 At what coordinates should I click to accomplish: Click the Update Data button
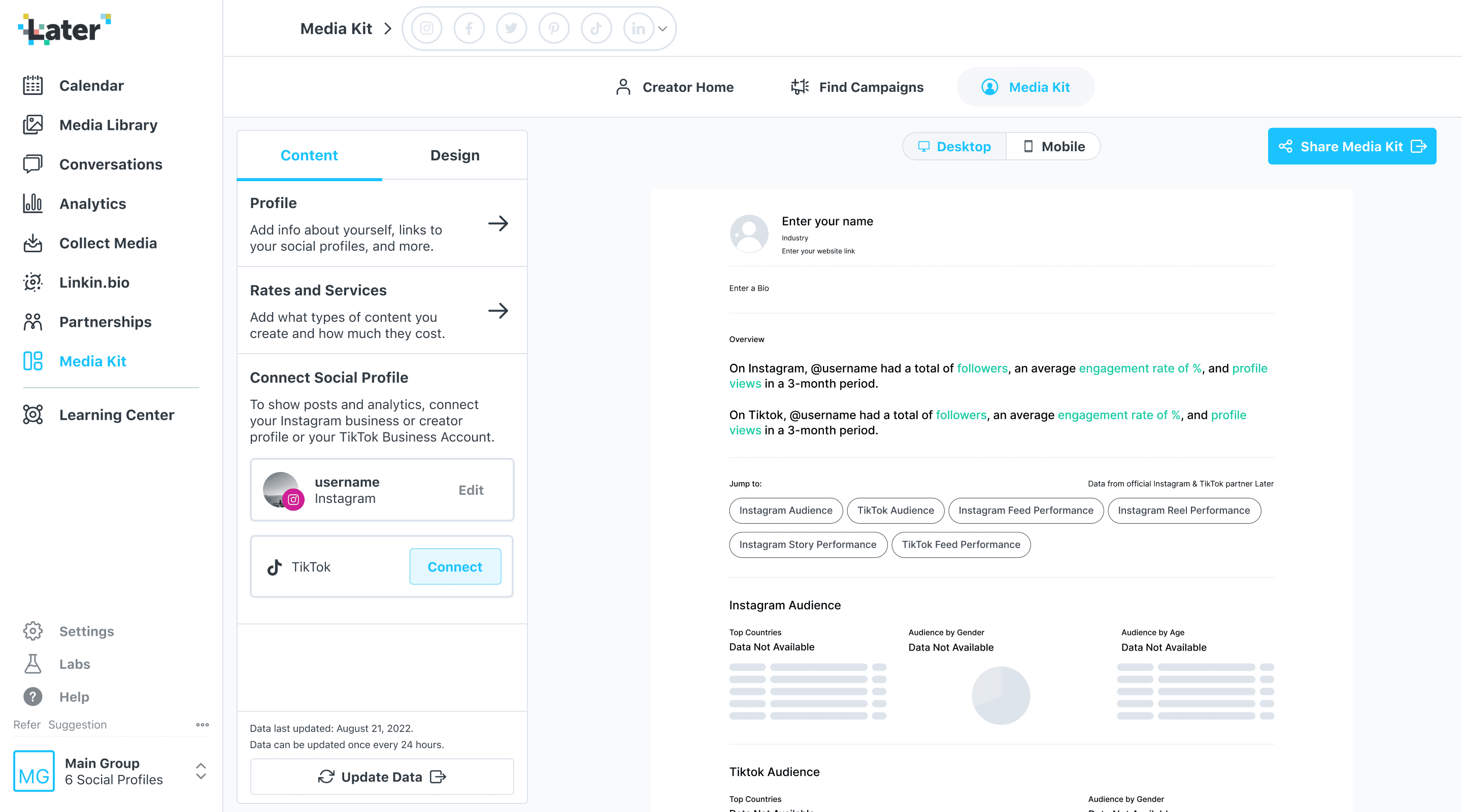pyautogui.click(x=382, y=776)
